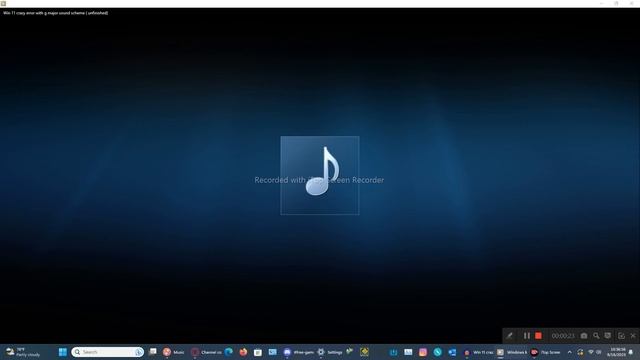The image size is (640, 360).
Task: Switch to Flap Screen Recorder taskbar item
Action: [545, 352]
